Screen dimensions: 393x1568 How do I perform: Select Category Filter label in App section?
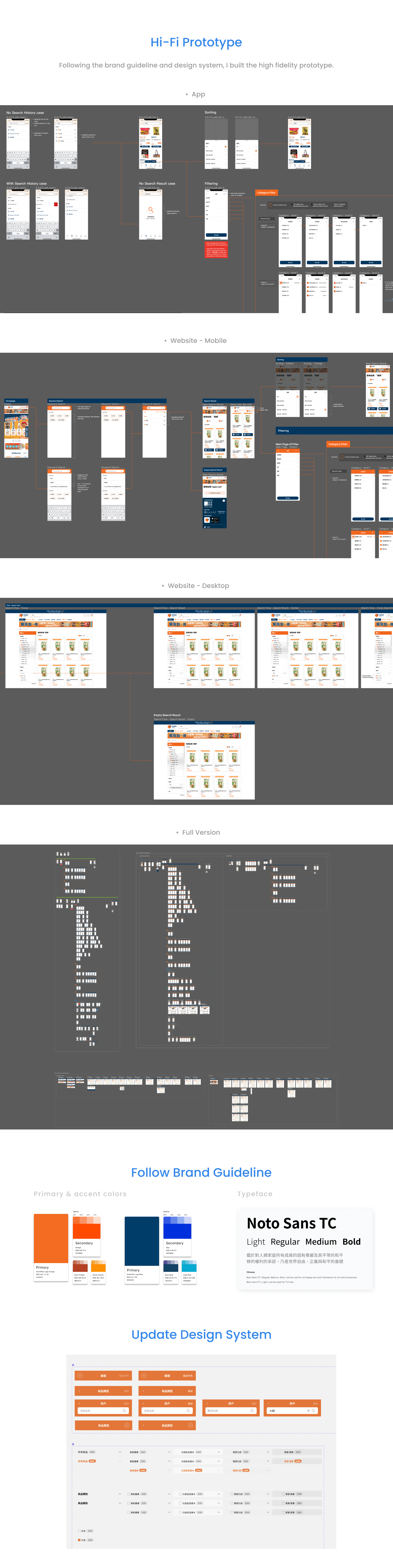(266, 192)
